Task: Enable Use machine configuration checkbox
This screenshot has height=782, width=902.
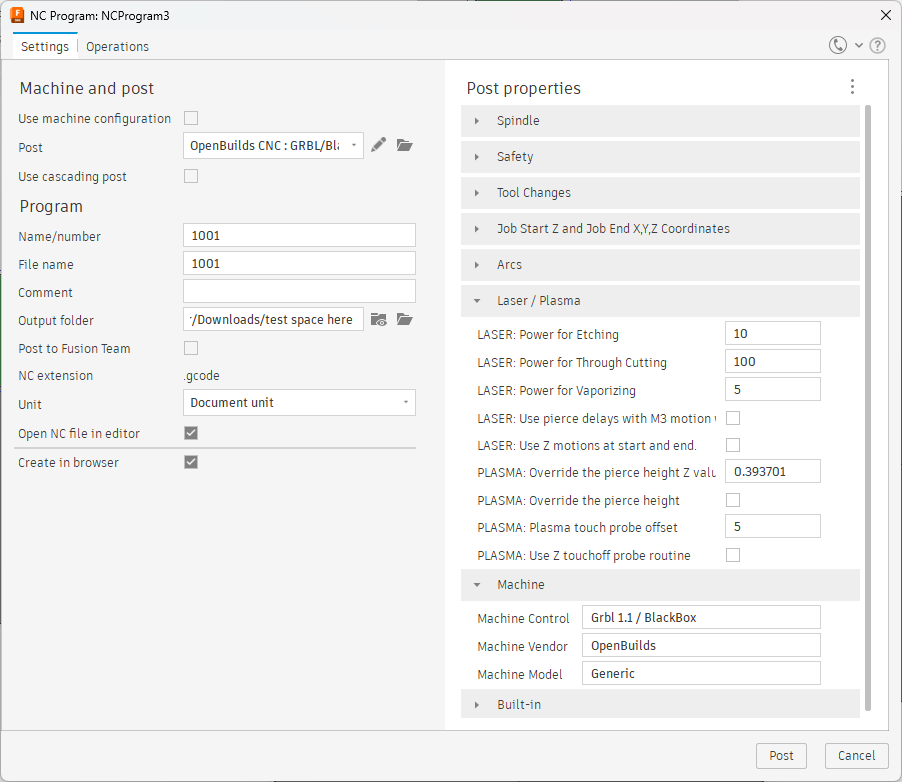Action: [191, 118]
